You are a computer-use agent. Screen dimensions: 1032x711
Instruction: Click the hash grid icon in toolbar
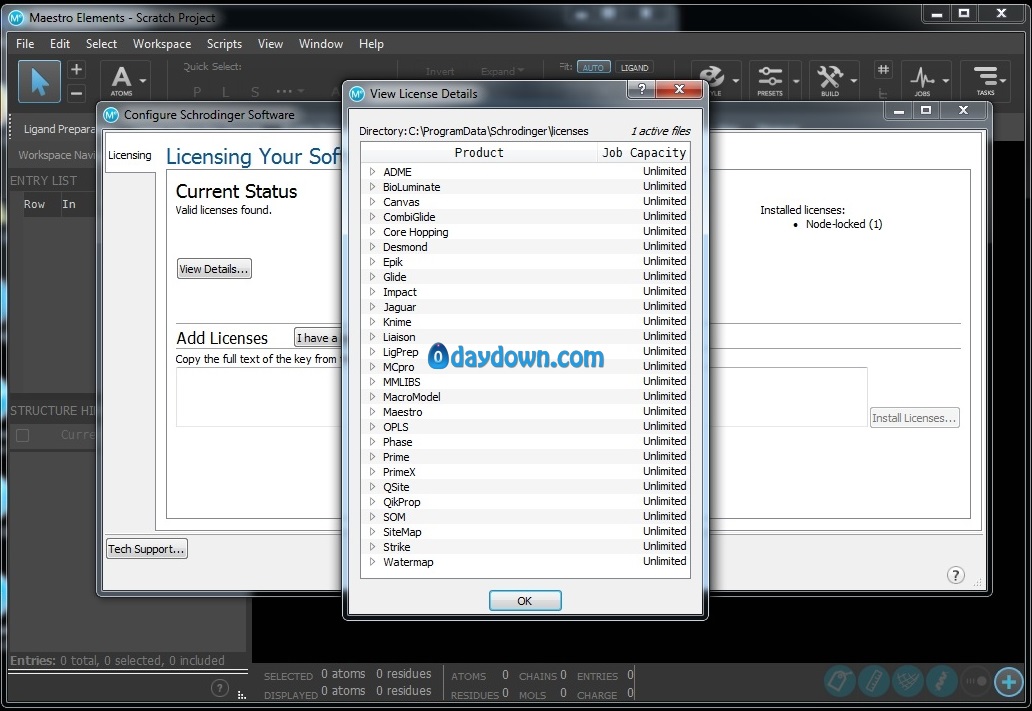pyautogui.click(x=883, y=69)
